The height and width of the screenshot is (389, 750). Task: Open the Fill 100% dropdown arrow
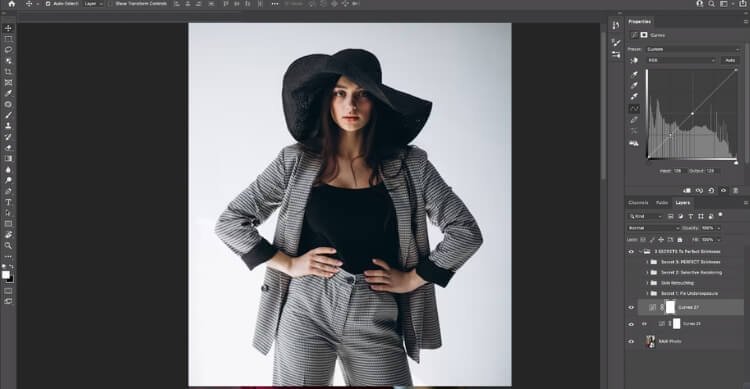[x=718, y=240]
